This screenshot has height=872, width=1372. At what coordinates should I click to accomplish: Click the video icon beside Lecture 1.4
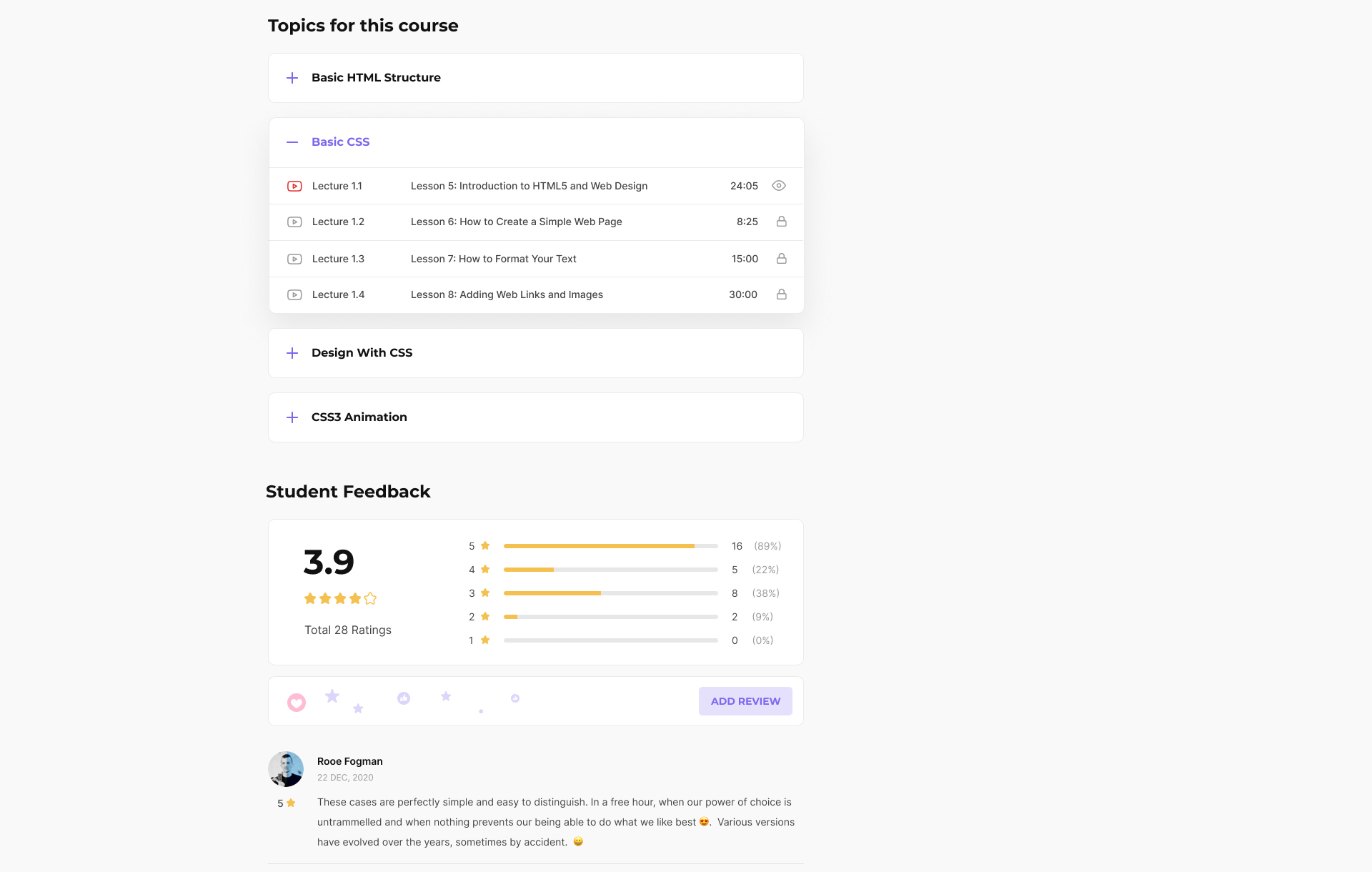click(294, 294)
